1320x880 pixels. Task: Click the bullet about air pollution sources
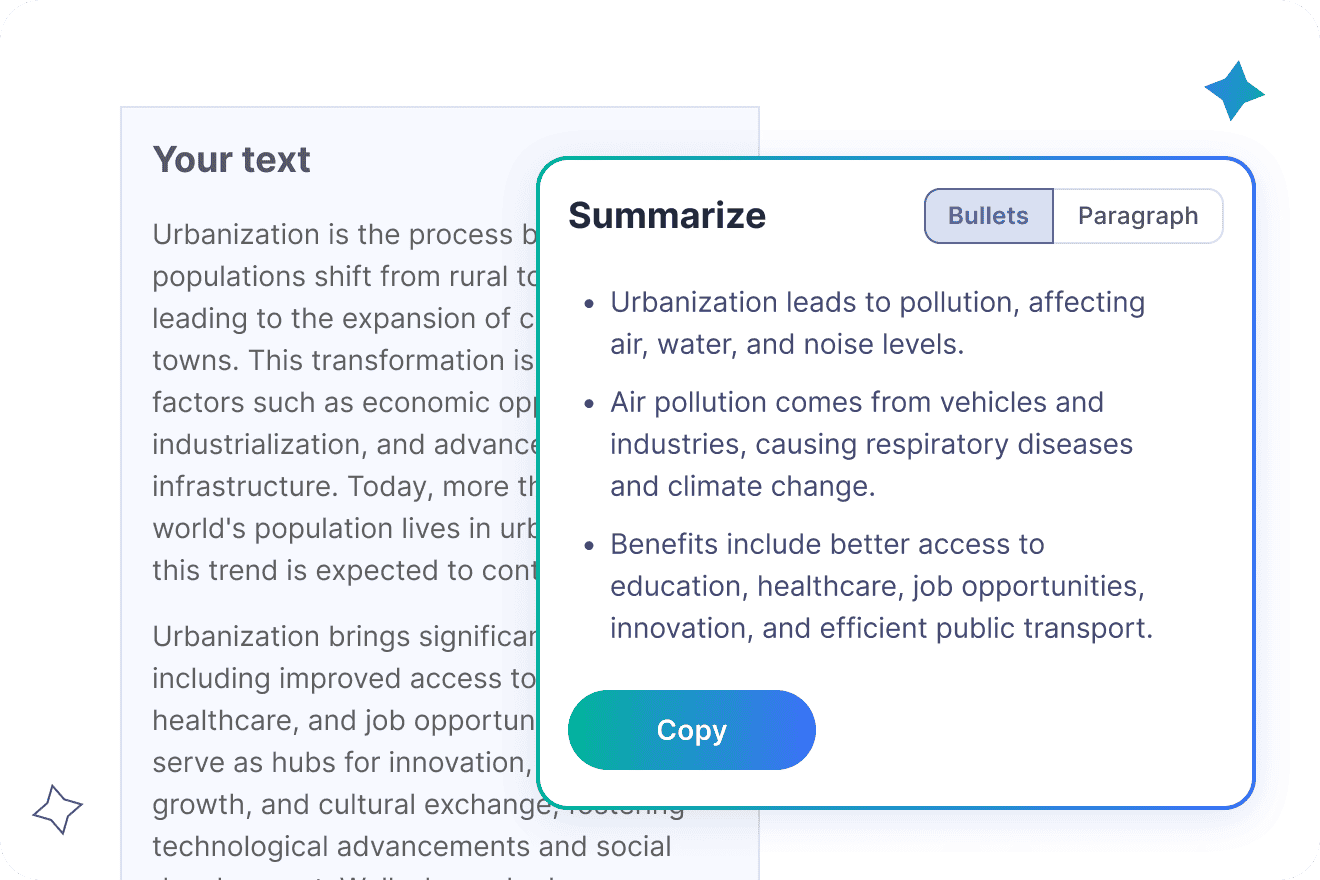tap(872, 444)
